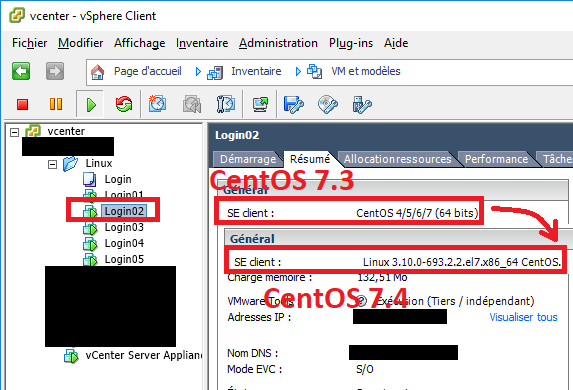The height and width of the screenshot is (390, 573).
Task: Open the Inventaire menu
Action: tap(202, 43)
